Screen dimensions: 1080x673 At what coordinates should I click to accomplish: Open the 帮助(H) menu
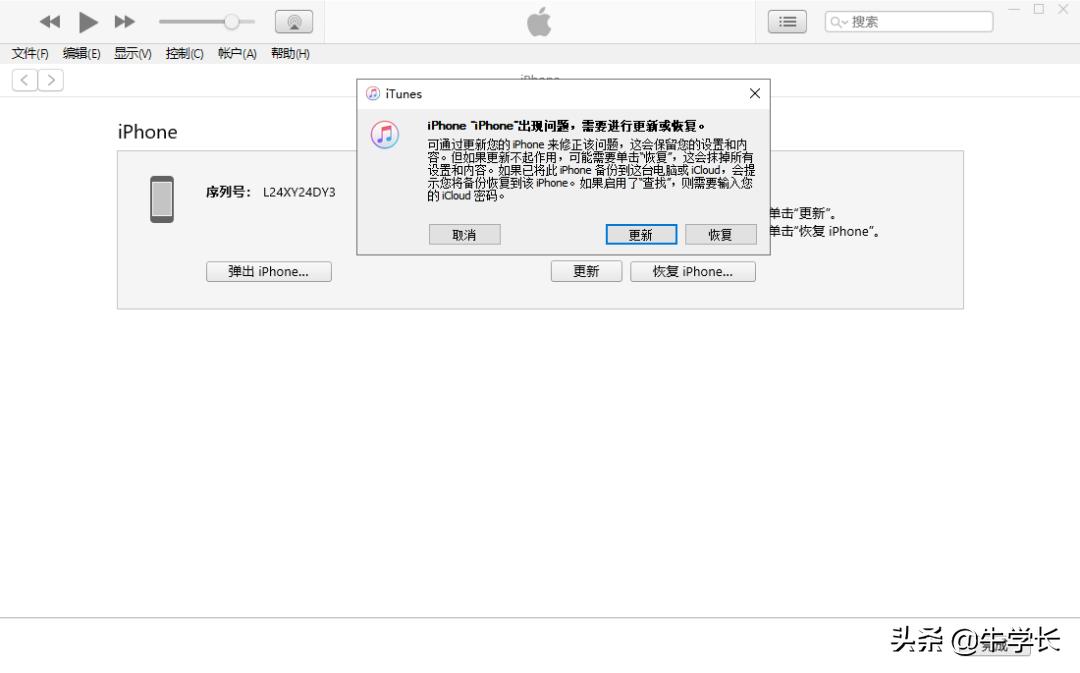point(290,54)
